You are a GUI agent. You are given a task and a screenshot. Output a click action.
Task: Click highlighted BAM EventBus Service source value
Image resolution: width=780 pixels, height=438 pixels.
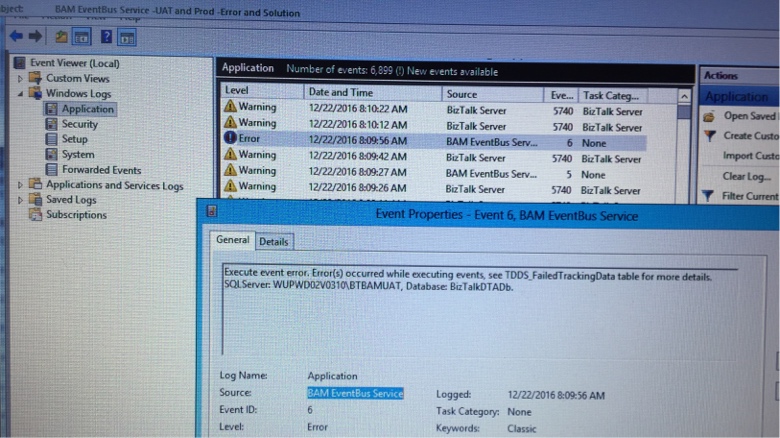pyautogui.click(x=355, y=393)
